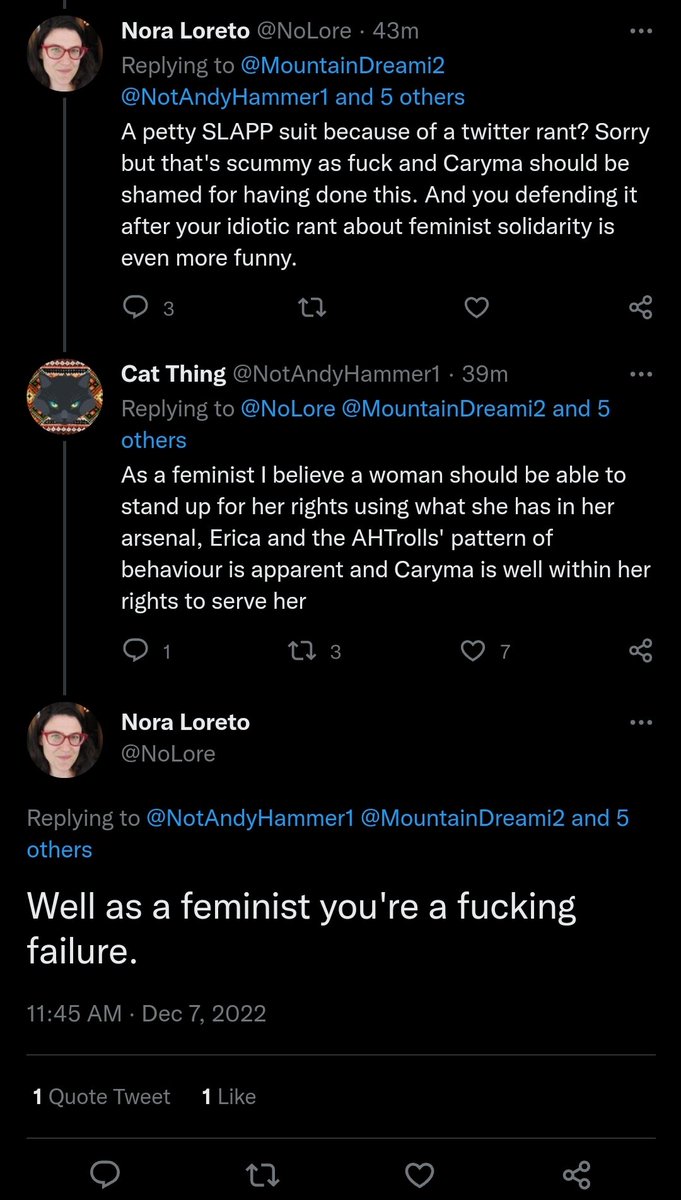Image resolution: width=681 pixels, height=1200 pixels.
Task: Like Cat Thing's tweet with 7 likes
Action: click(x=472, y=652)
